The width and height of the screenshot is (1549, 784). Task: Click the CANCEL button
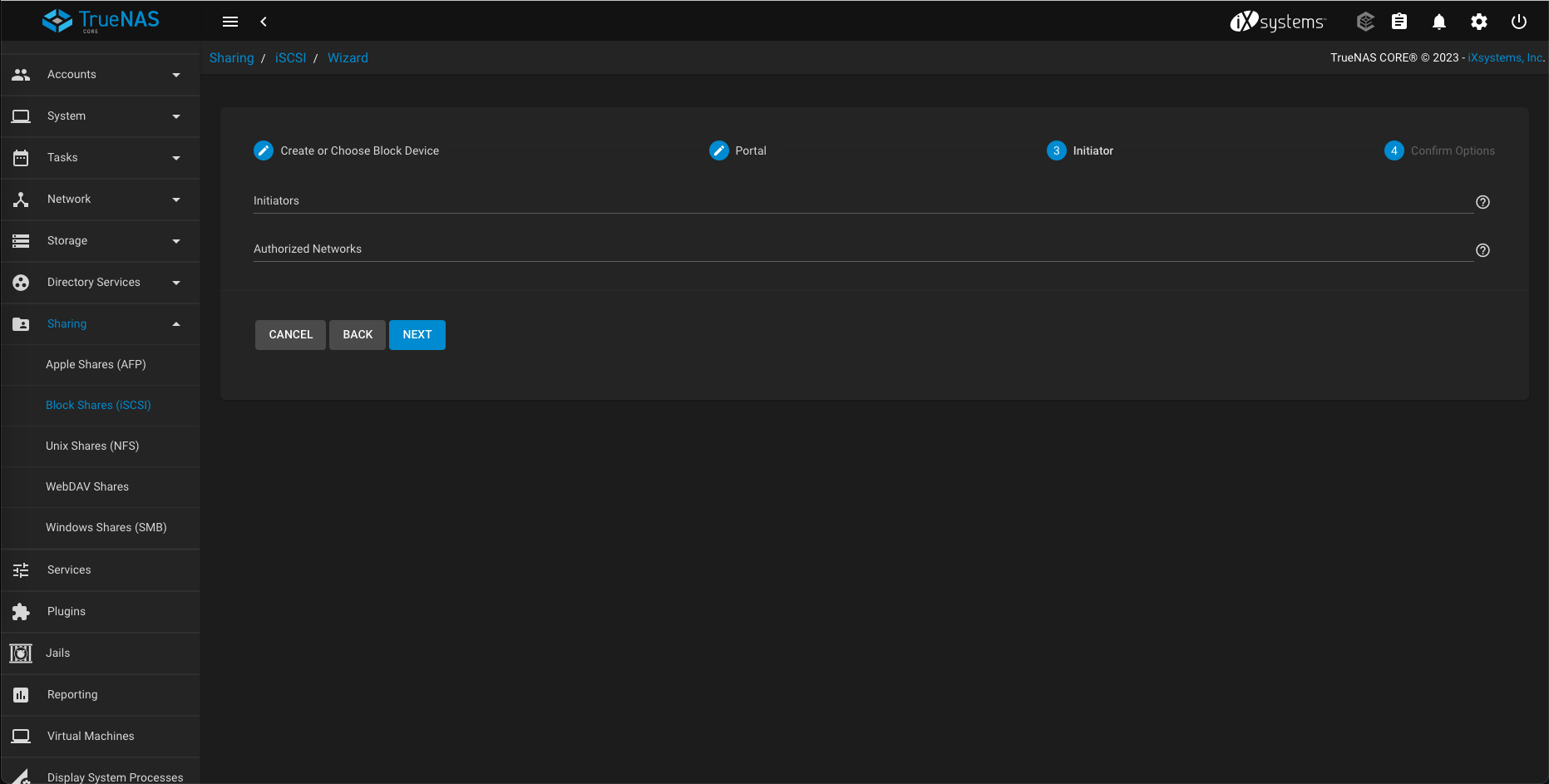tap(290, 335)
